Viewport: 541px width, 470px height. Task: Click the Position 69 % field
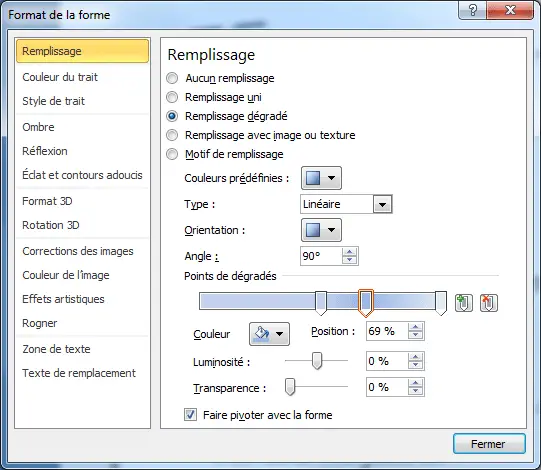(387, 331)
